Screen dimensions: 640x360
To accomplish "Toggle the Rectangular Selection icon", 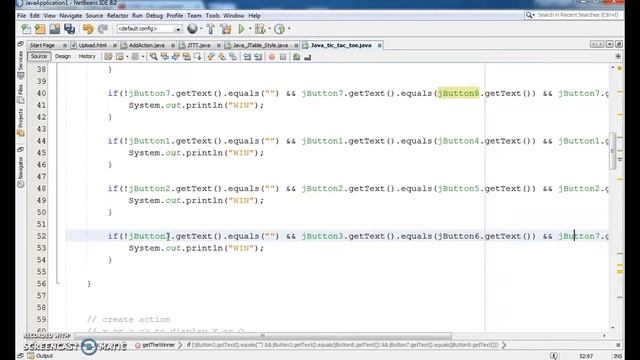I will (198, 57).
